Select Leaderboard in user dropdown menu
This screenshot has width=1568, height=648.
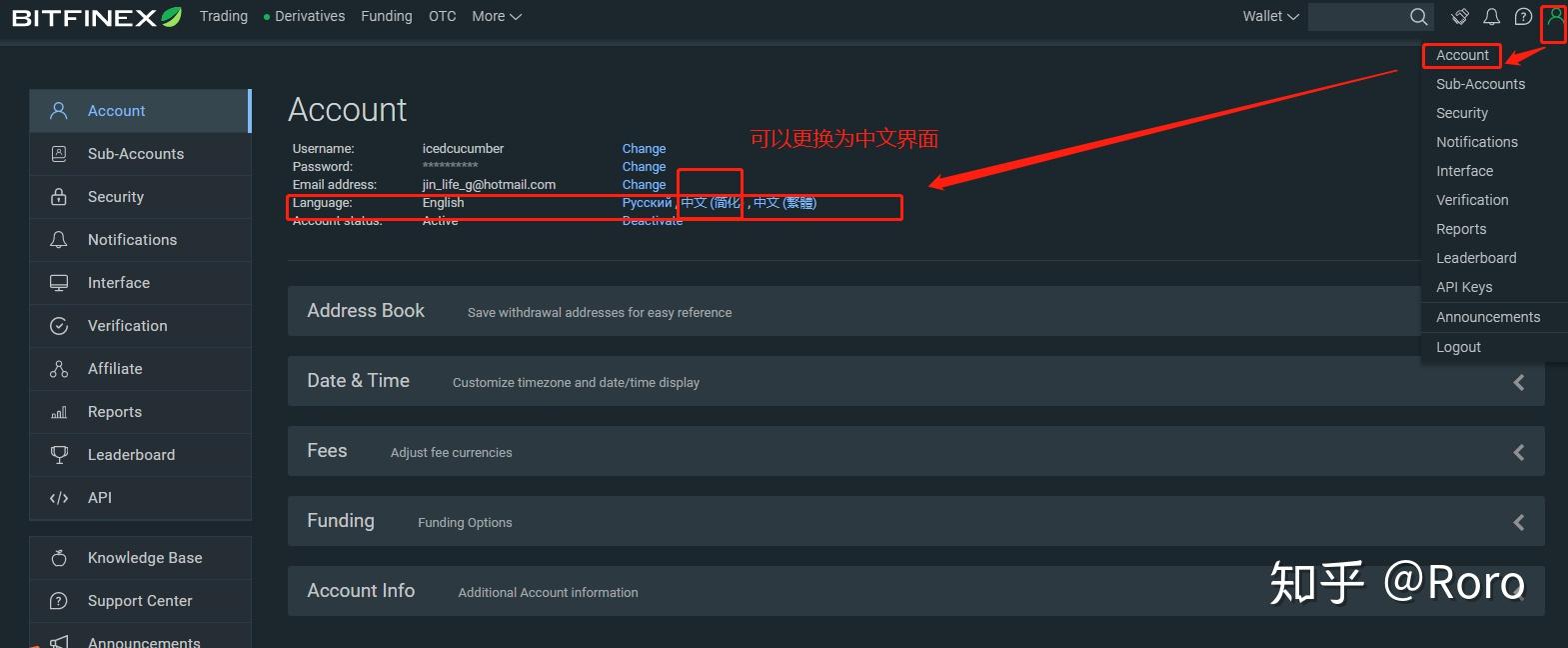(1476, 258)
